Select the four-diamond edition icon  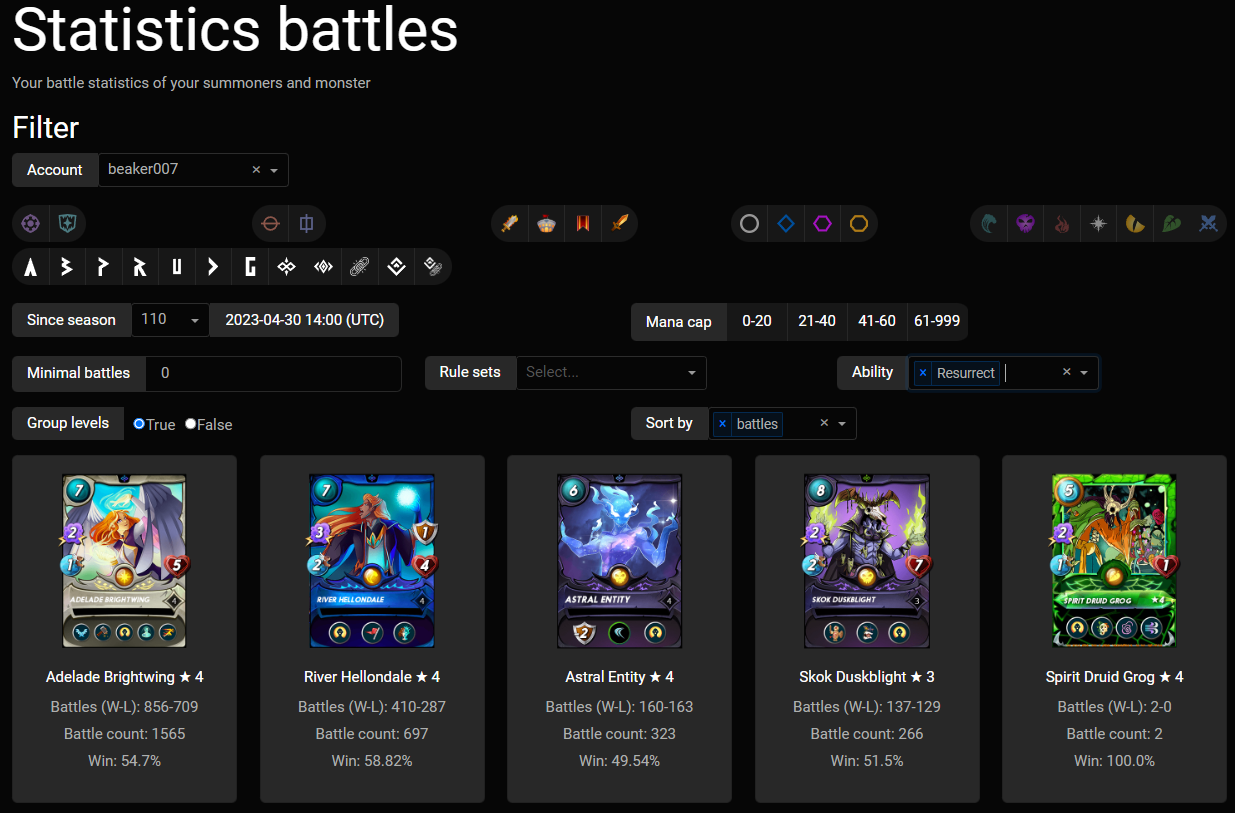coord(287,267)
